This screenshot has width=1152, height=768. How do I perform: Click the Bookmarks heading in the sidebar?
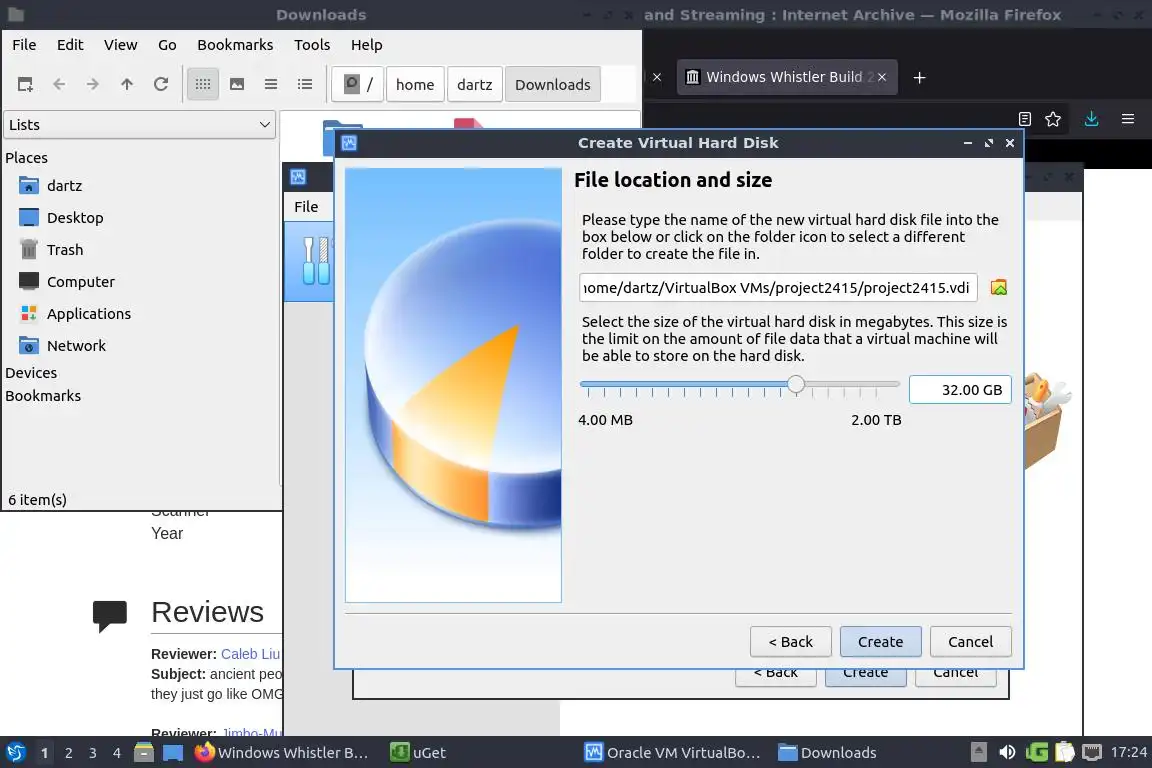click(43, 396)
